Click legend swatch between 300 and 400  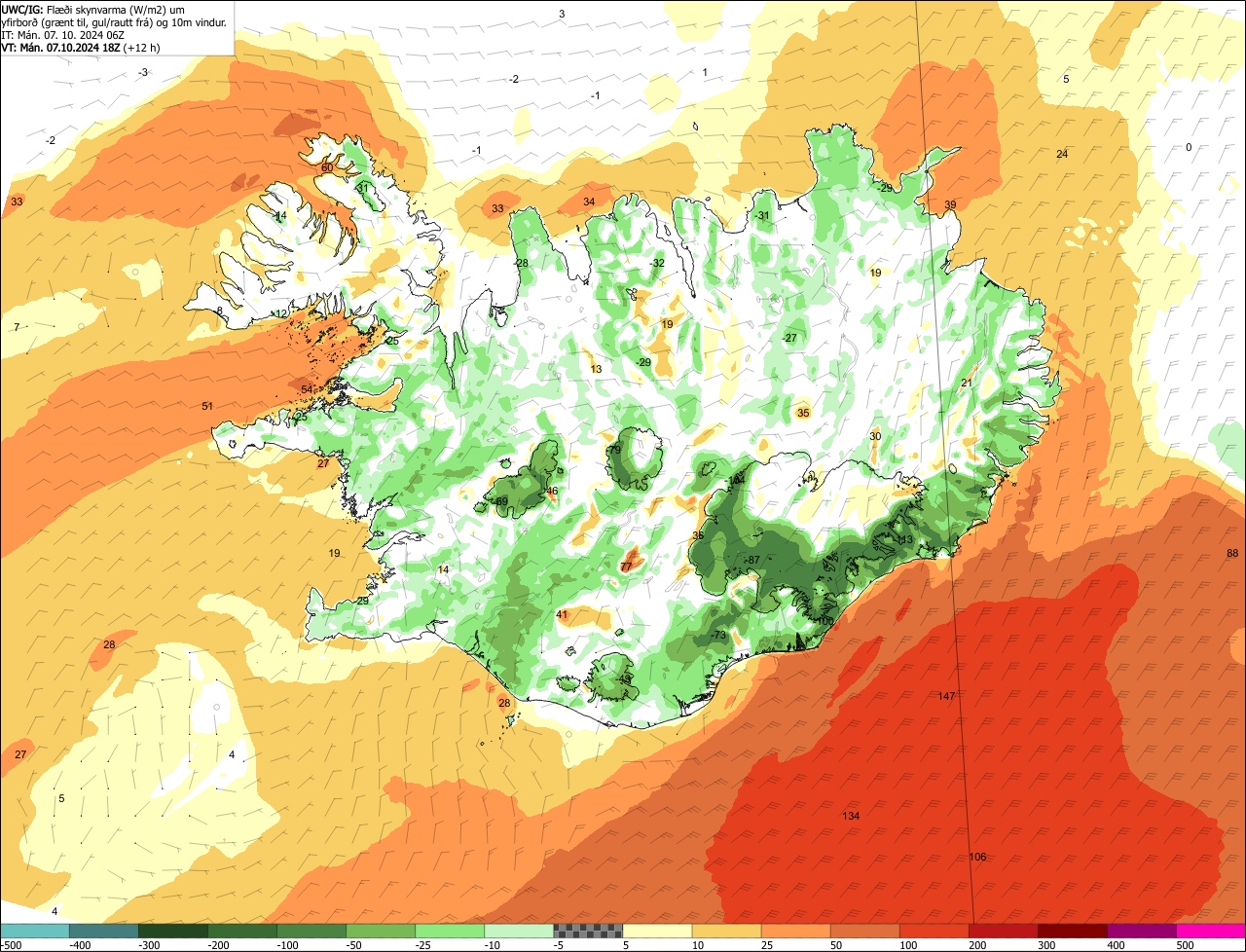point(1073,931)
